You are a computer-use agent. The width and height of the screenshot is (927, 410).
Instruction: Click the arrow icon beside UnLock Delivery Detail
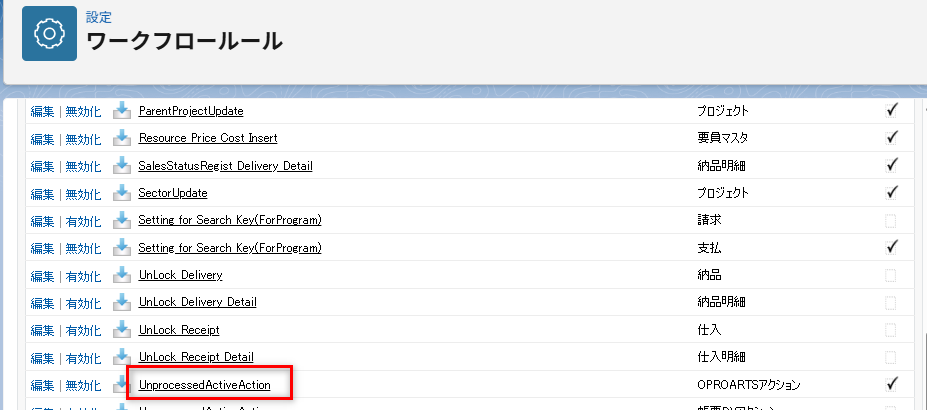[122, 302]
